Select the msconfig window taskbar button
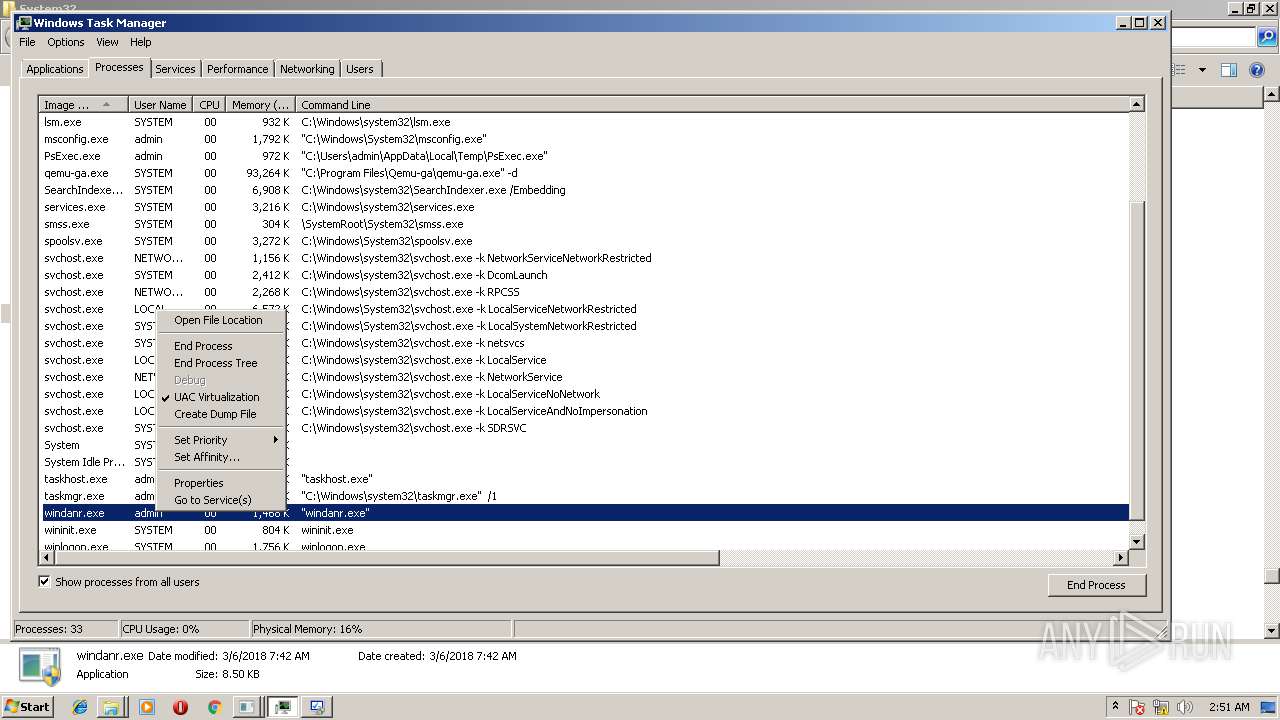This screenshot has width=1280, height=720. tap(246, 707)
